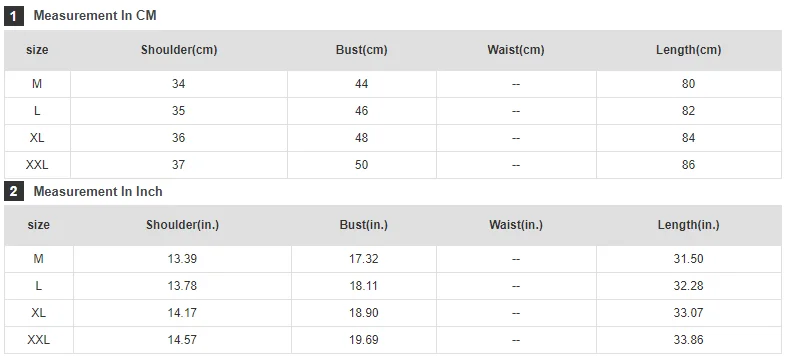Select the M size cell in inch table
This screenshot has width=787, height=362.
point(39,259)
